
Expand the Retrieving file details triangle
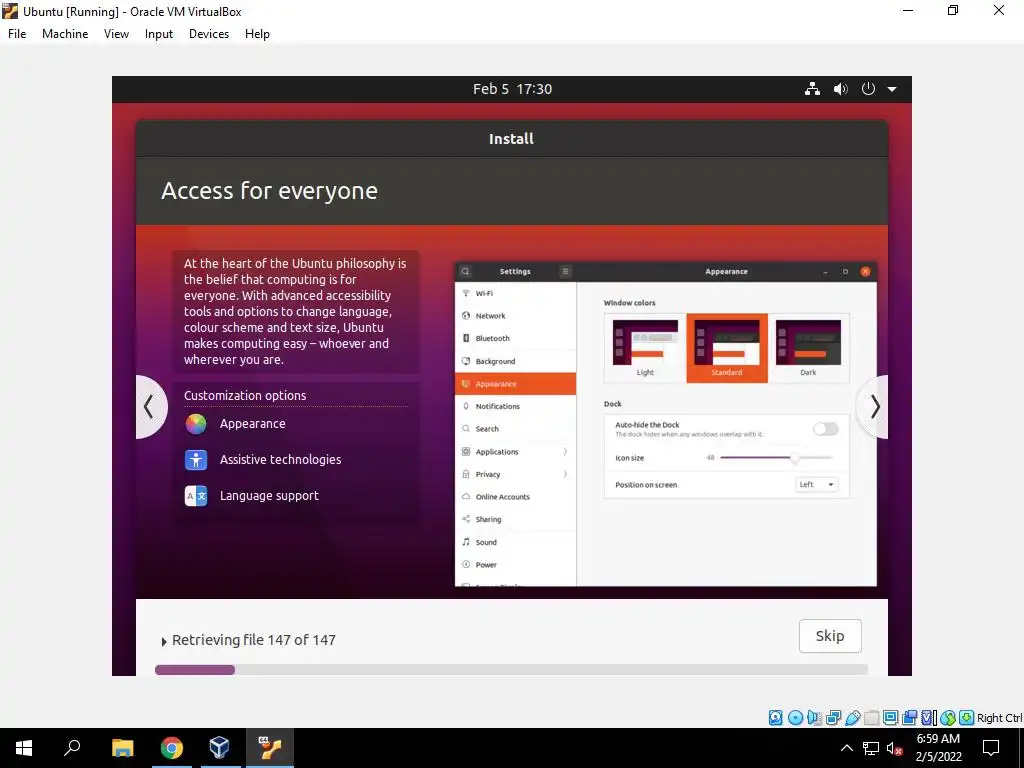click(x=164, y=641)
